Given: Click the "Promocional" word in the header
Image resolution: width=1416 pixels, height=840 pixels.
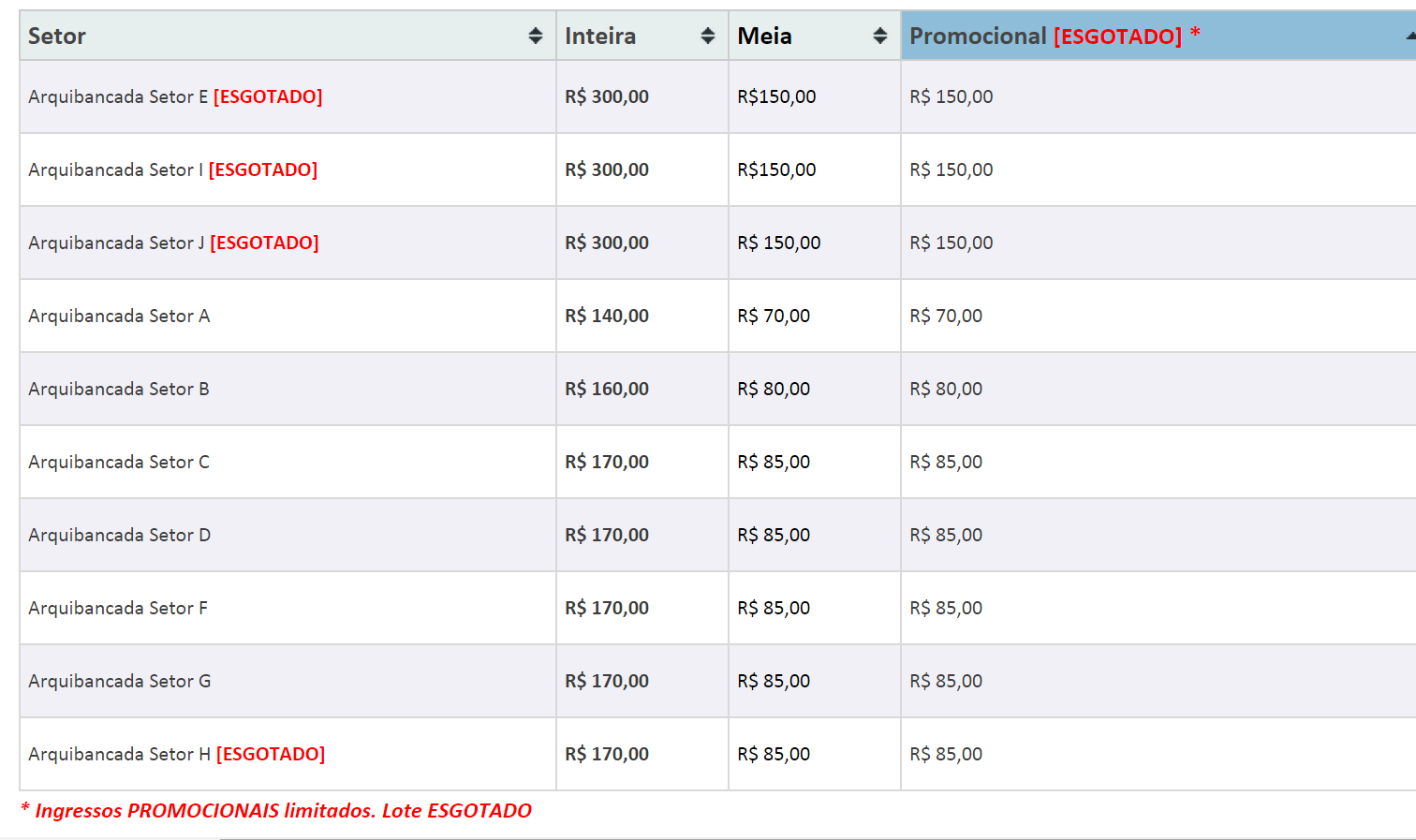Looking at the screenshot, I should point(978,36).
